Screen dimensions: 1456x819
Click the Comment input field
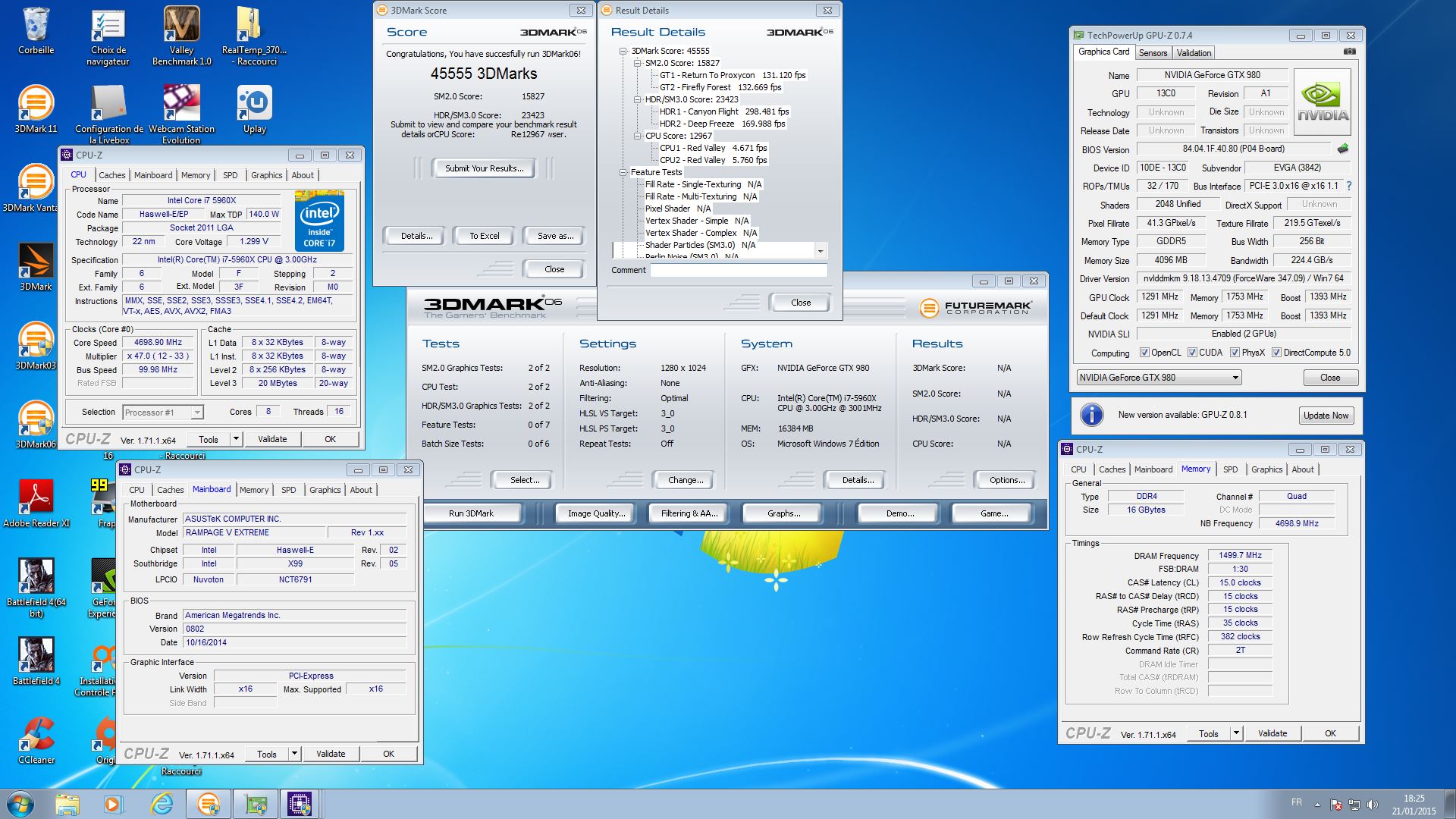pyautogui.click(x=739, y=270)
